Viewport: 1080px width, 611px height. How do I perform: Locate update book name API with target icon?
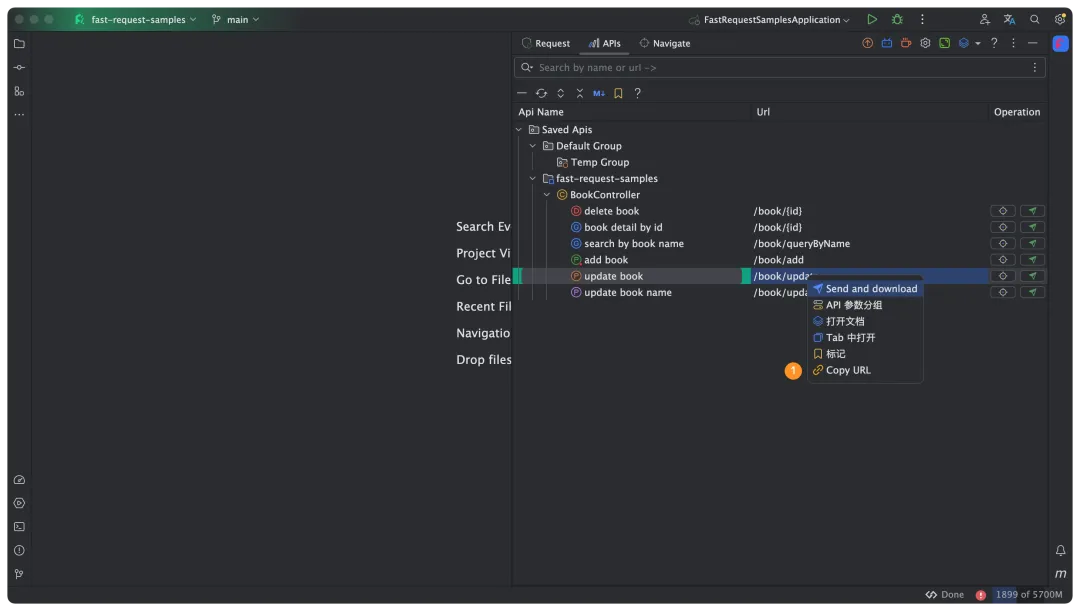(1003, 292)
